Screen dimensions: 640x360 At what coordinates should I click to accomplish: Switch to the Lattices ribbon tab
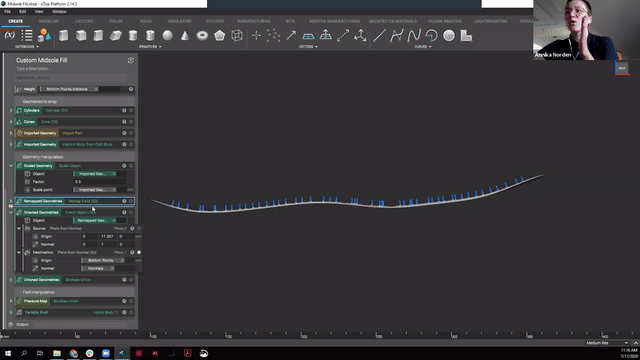[84, 21]
